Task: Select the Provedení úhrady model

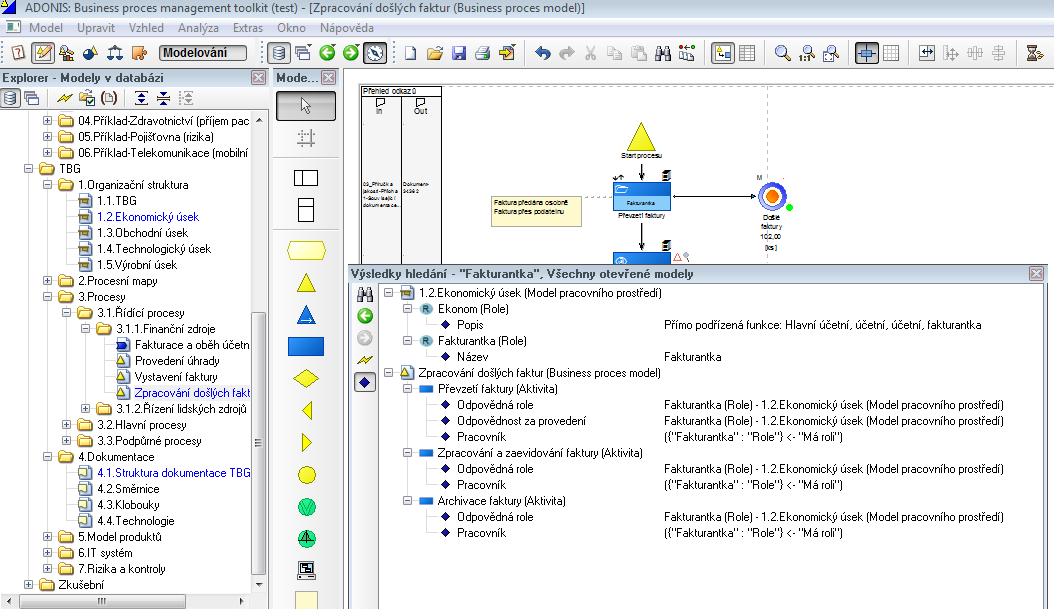Action: (x=177, y=361)
